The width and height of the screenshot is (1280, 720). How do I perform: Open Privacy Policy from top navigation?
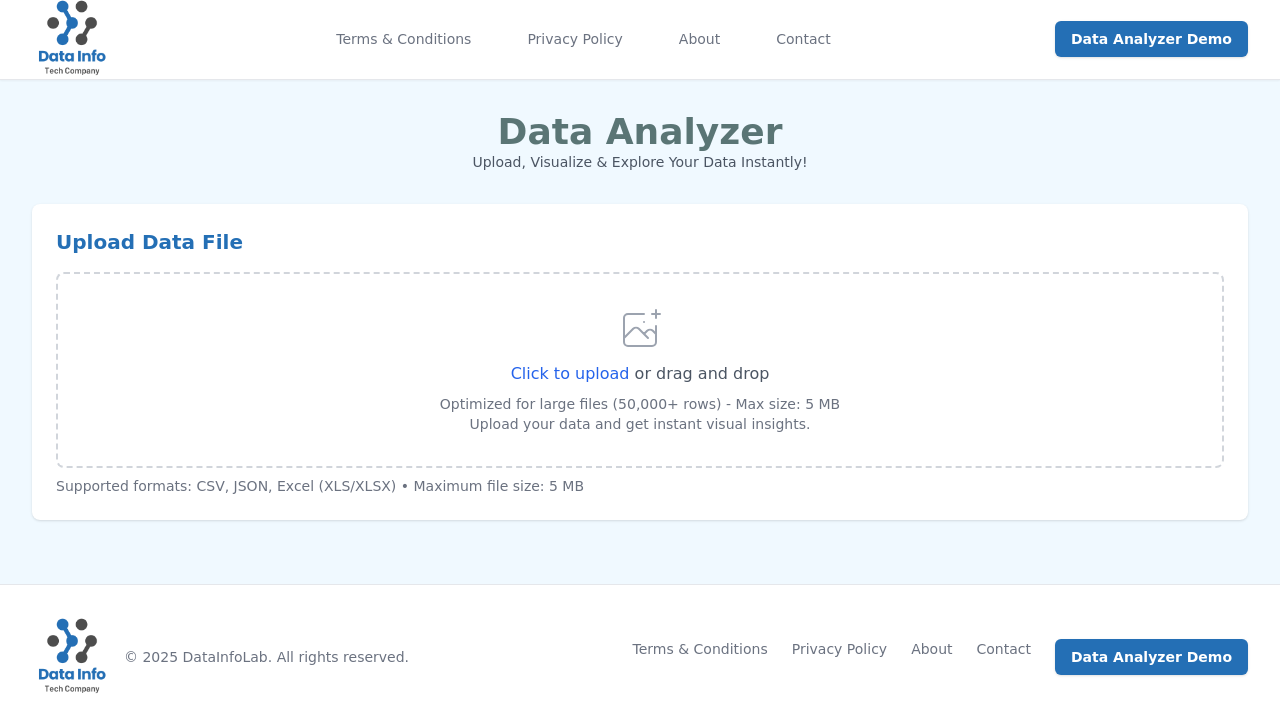click(x=575, y=38)
